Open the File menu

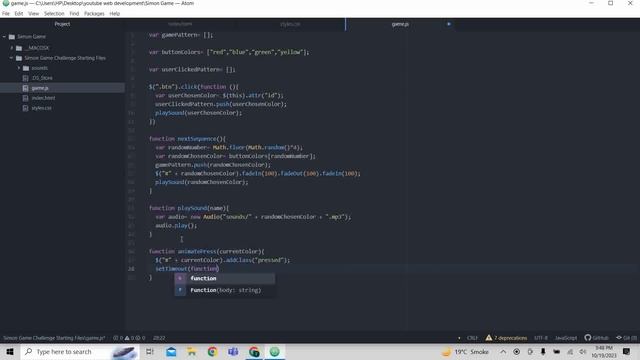pyautogui.click(x=6, y=13)
